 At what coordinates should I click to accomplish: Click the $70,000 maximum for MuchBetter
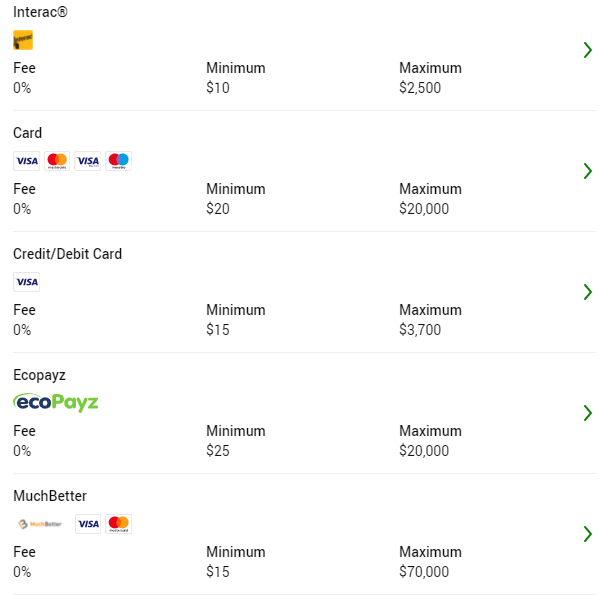pyautogui.click(x=424, y=572)
